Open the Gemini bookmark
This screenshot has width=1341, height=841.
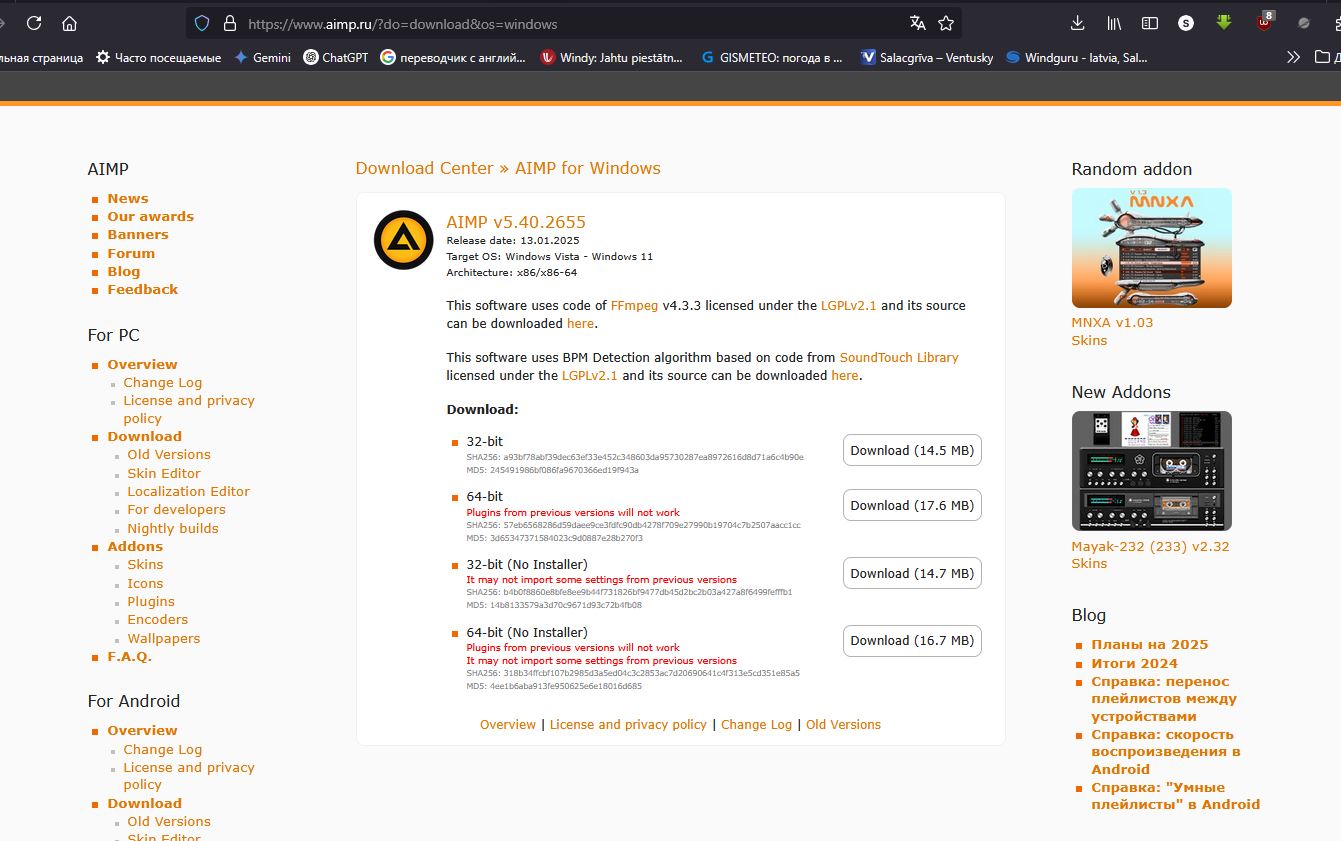262,57
